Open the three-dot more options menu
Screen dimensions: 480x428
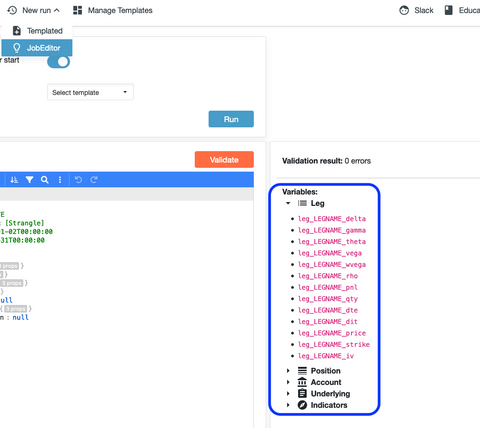(x=60, y=180)
